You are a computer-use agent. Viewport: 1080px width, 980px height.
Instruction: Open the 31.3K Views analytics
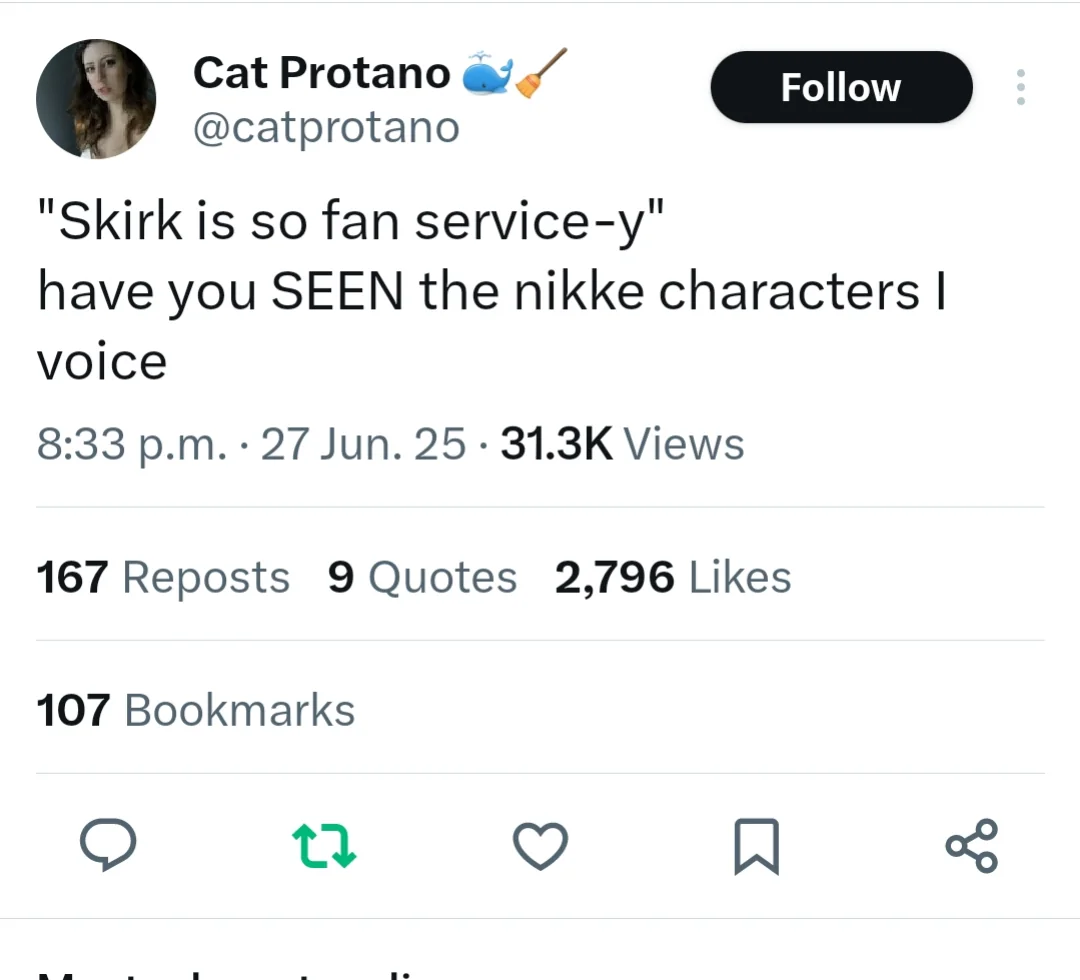(622, 444)
